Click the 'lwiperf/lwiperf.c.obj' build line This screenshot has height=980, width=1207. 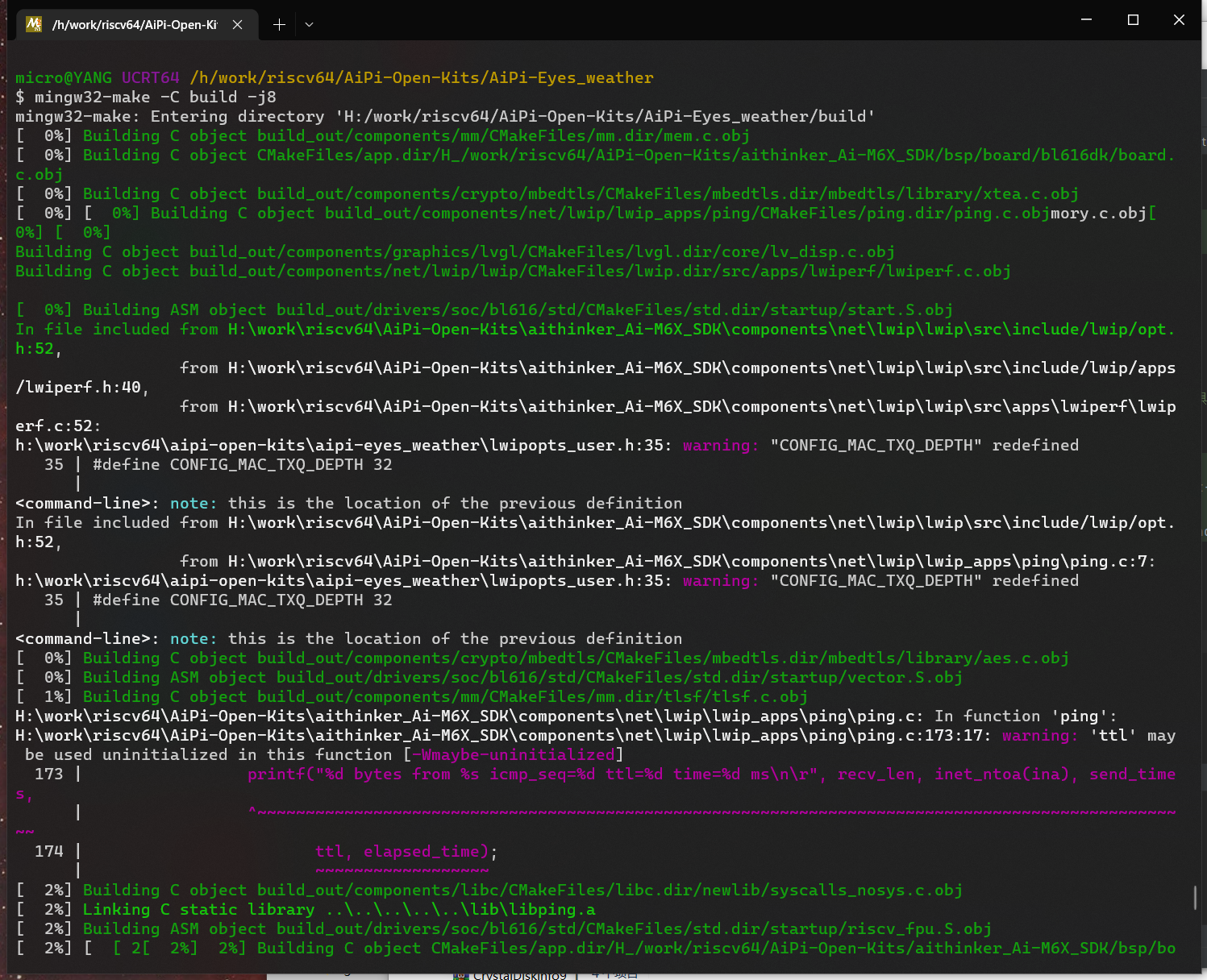coord(514,272)
